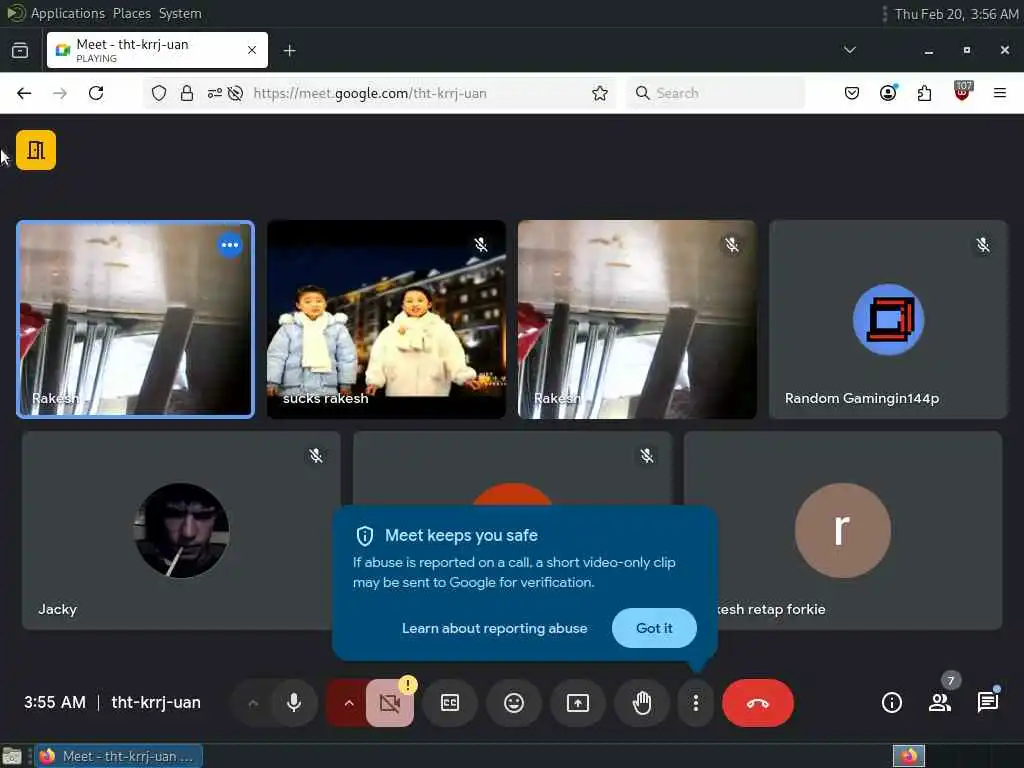Click the yellow door icon
The width and height of the screenshot is (1024, 768).
(x=36, y=150)
